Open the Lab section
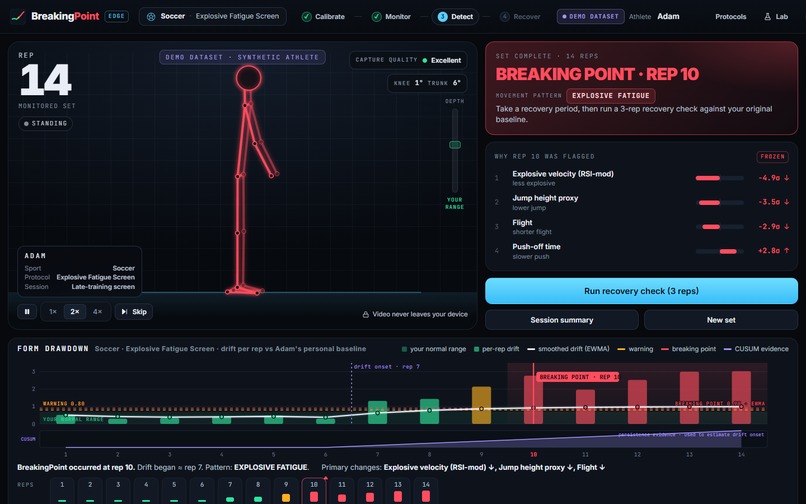Viewport: 806px width, 504px height. (776, 16)
